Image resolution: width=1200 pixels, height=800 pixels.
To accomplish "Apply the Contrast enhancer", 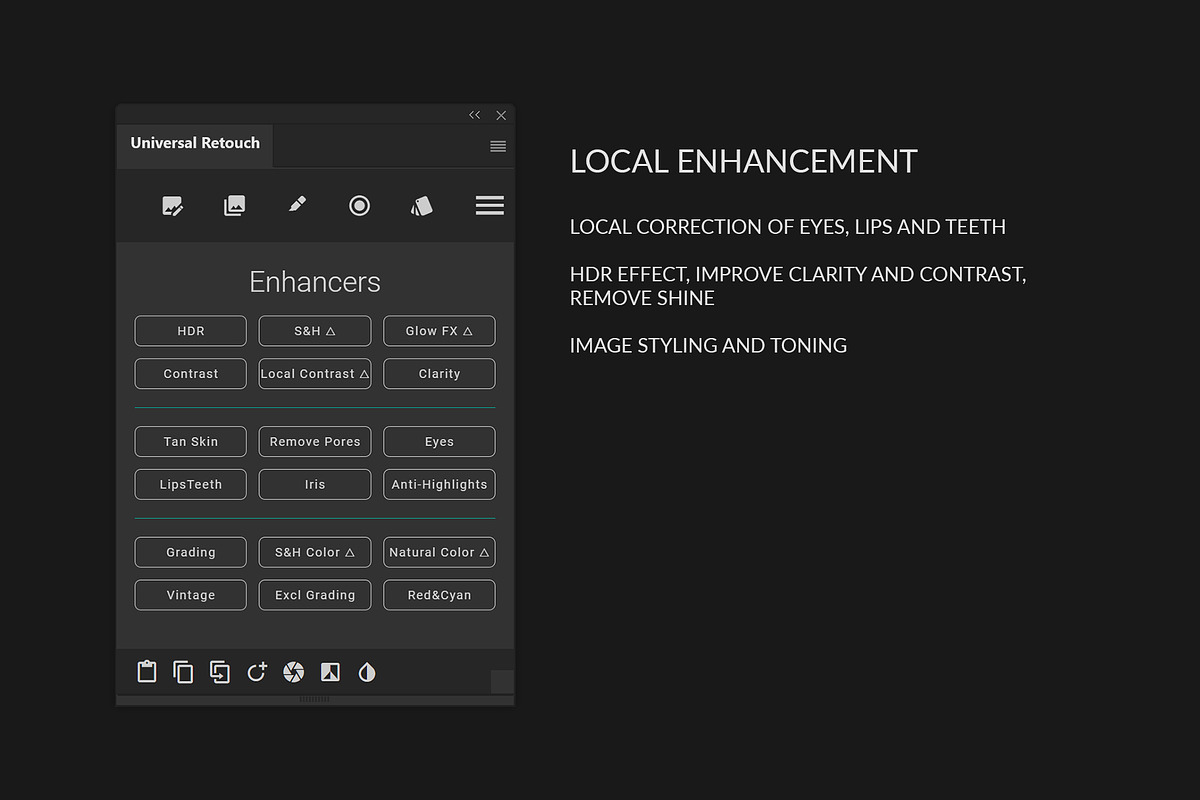I will 191,374.
